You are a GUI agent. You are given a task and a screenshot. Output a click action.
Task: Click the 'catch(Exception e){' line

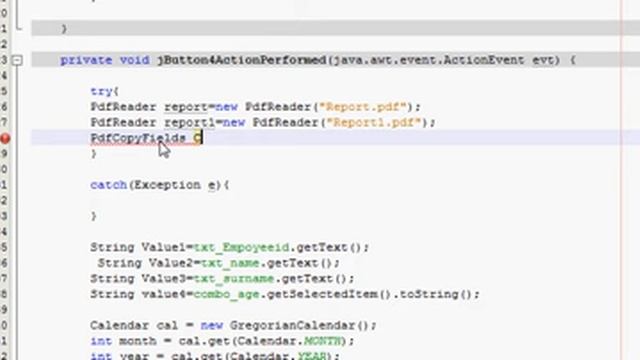tap(160, 185)
